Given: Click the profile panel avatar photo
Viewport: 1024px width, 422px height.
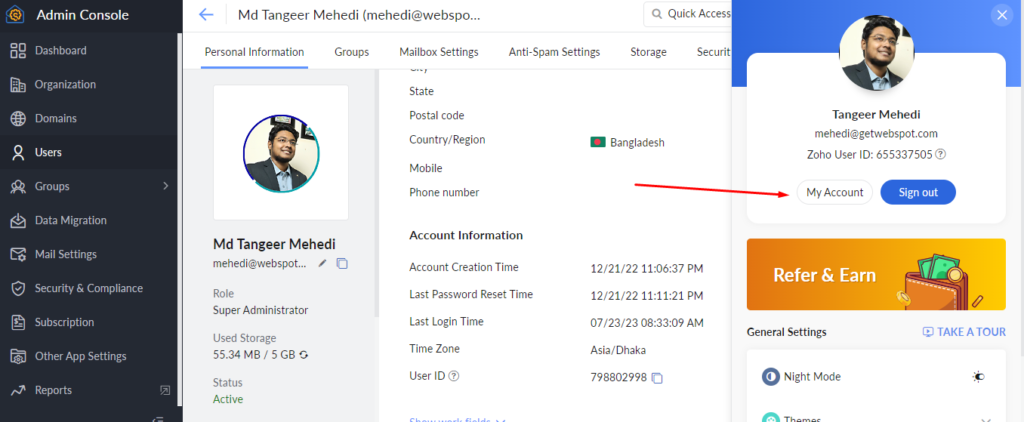Looking at the screenshot, I should point(876,53).
